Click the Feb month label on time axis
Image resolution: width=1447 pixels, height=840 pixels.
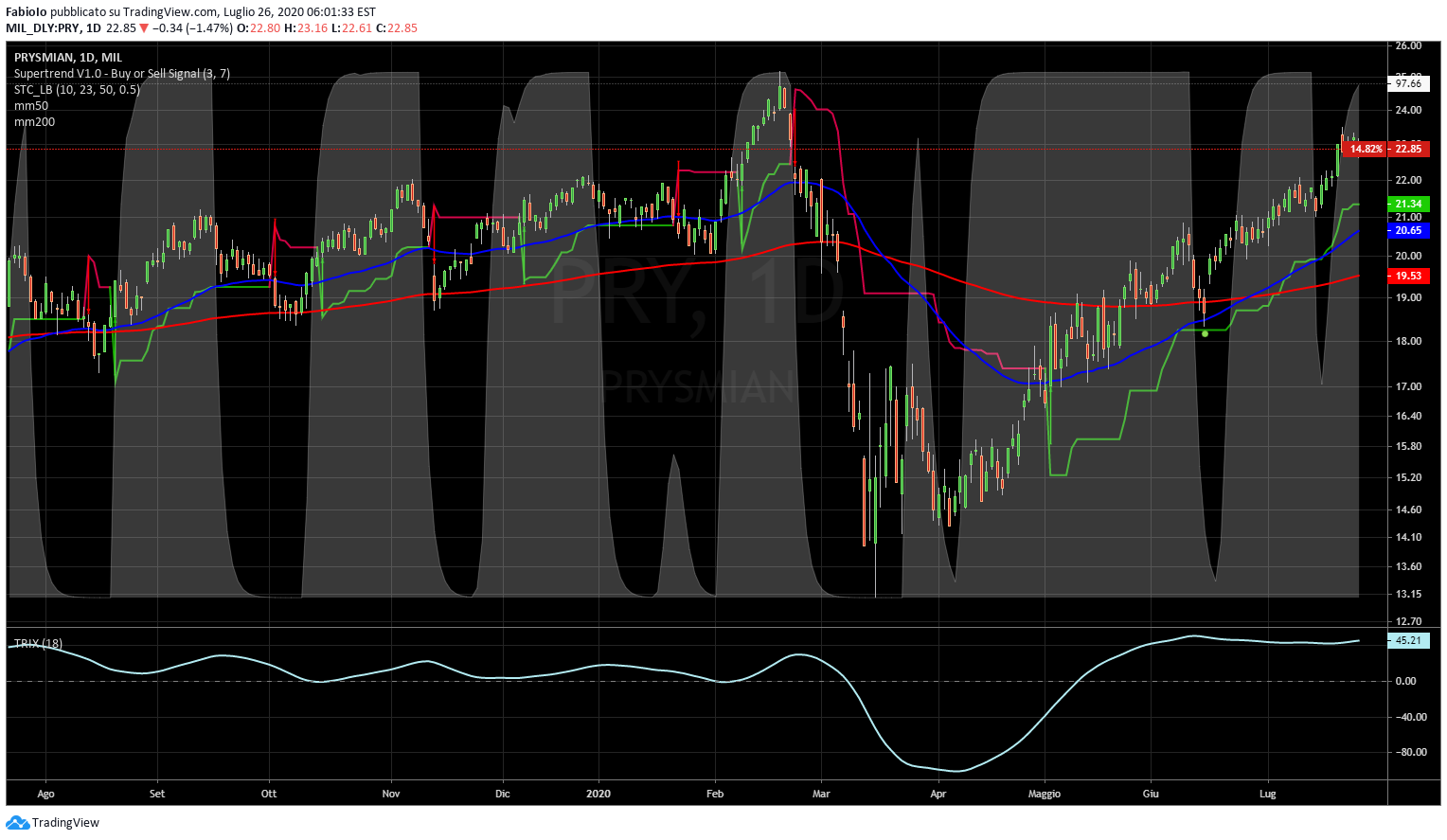click(715, 794)
